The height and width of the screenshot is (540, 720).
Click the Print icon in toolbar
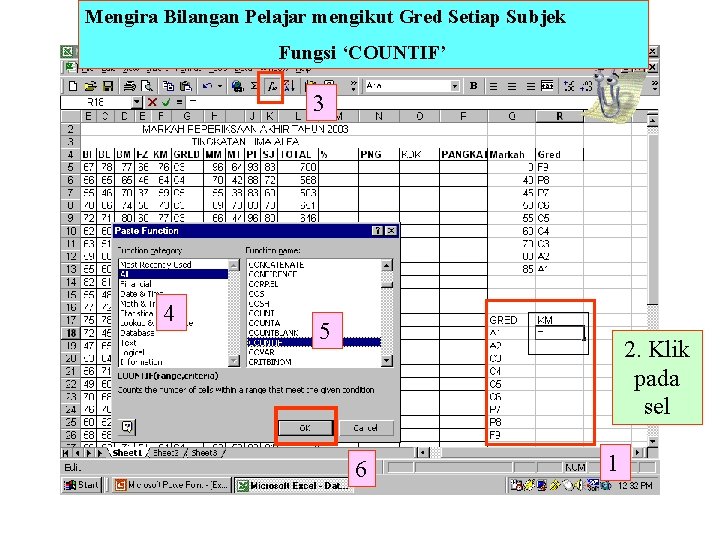pos(129,86)
